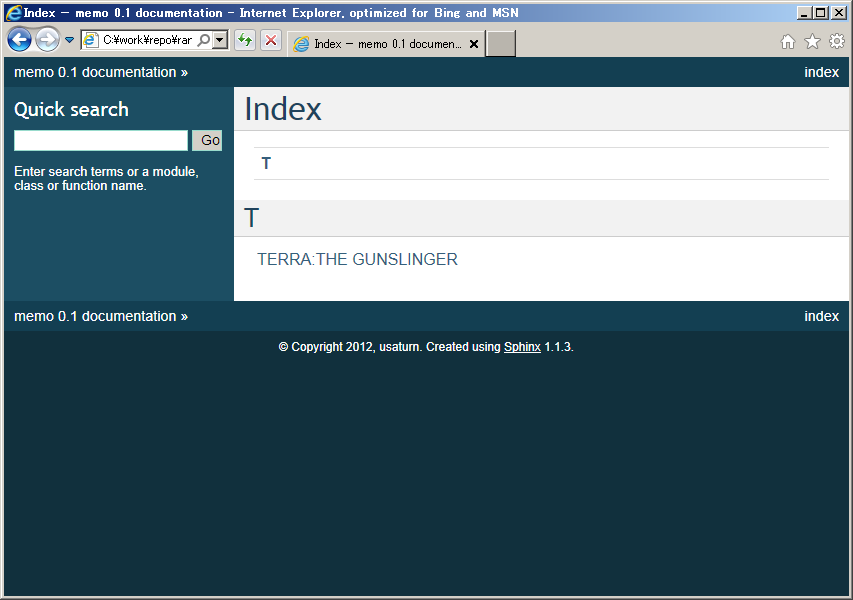Open Favorites via the star icon
This screenshot has height=600, width=853.
[x=812, y=42]
